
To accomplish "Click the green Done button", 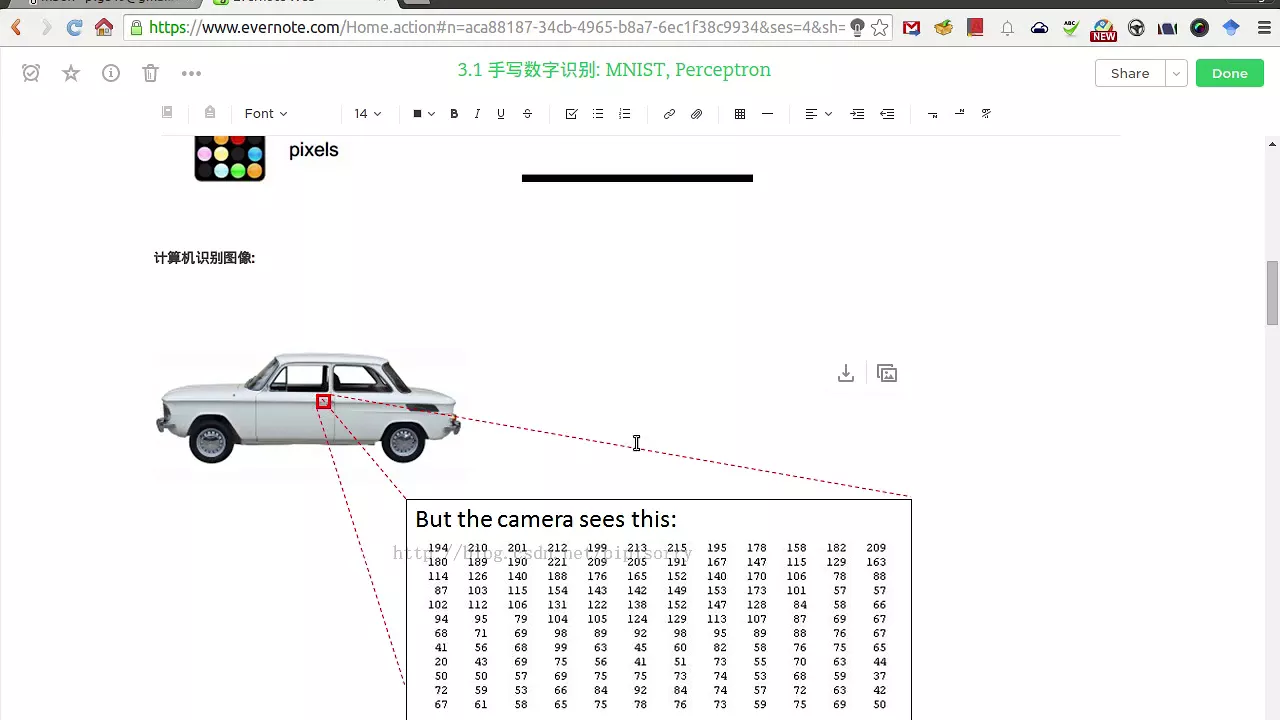I will pyautogui.click(x=1229, y=73).
